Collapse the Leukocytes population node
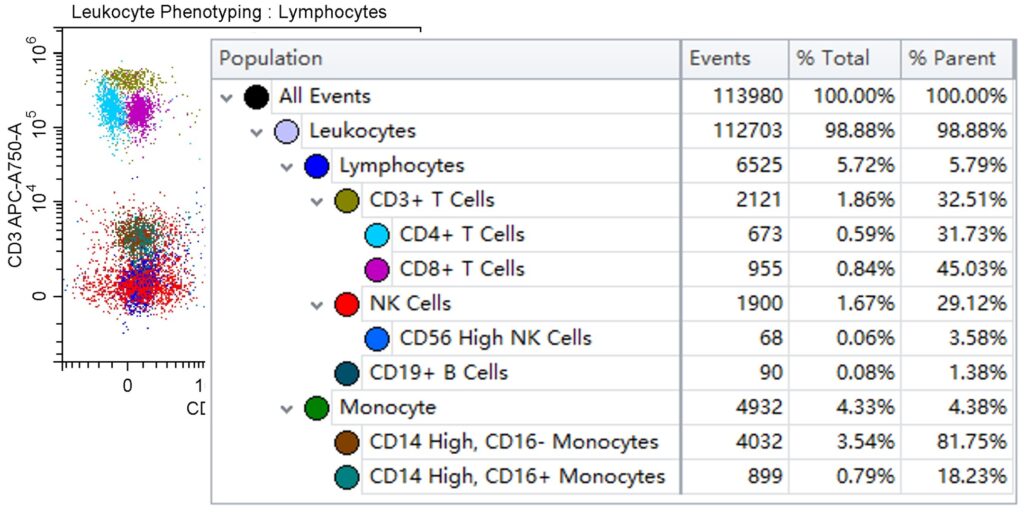The image size is (1024, 513). pyautogui.click(x=257, y=132)
